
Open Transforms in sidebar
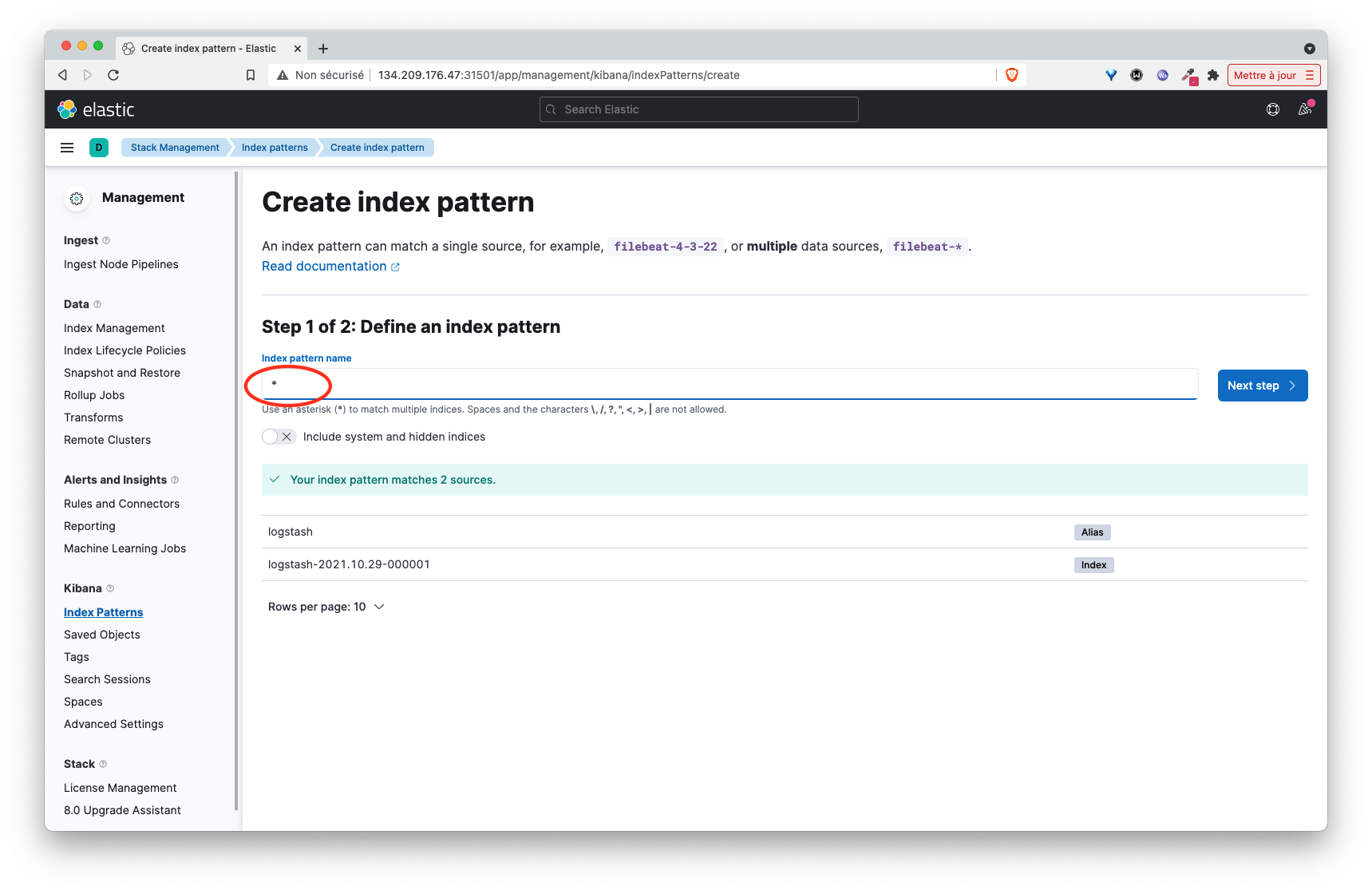tap(93, 417)
